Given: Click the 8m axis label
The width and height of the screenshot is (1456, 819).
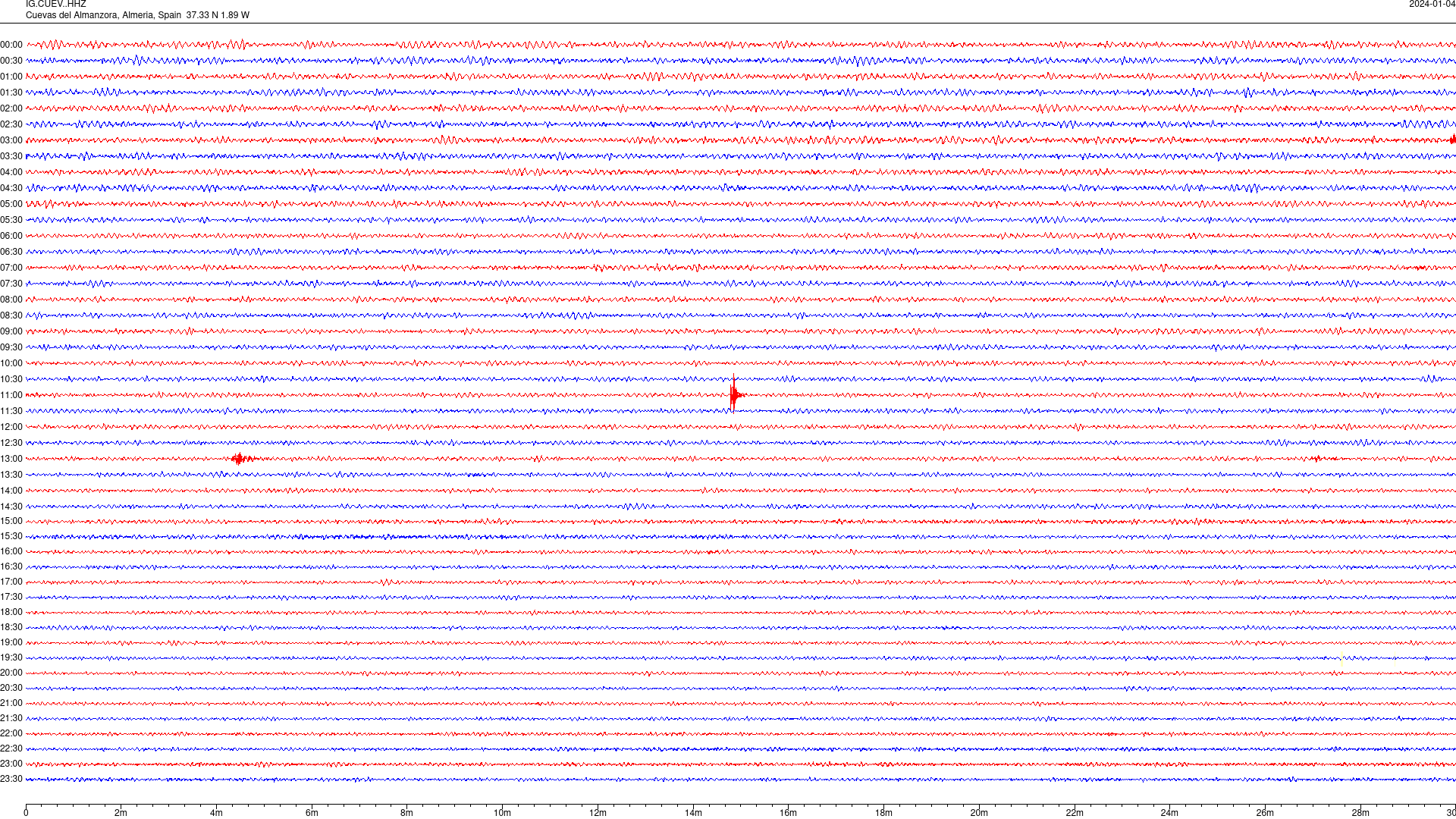Looking at the screenshot, I should [407, 813].
